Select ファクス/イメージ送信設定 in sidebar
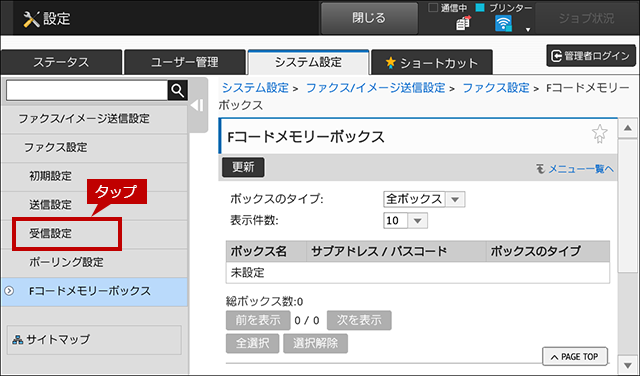Screen dimensions: 640x376 (94, 119)
